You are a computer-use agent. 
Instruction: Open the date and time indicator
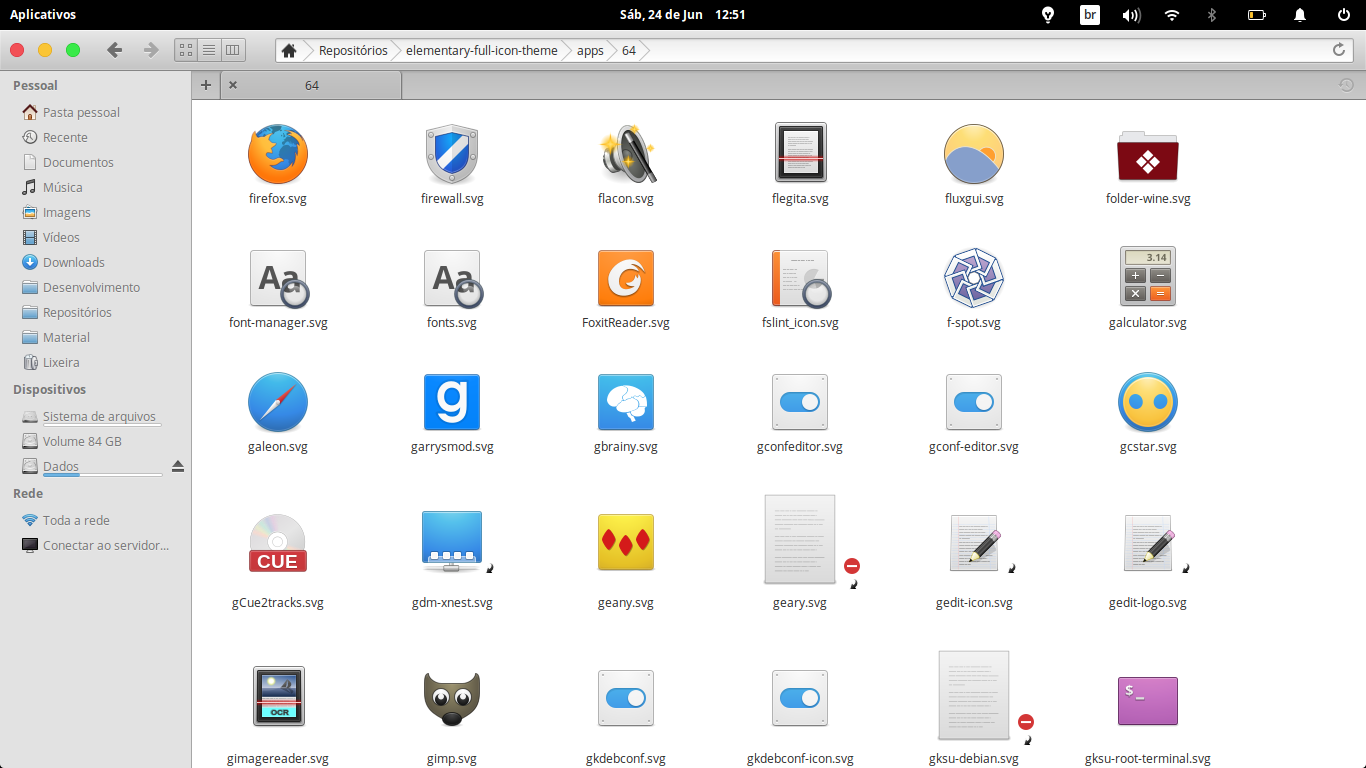(x=683, y=15)
